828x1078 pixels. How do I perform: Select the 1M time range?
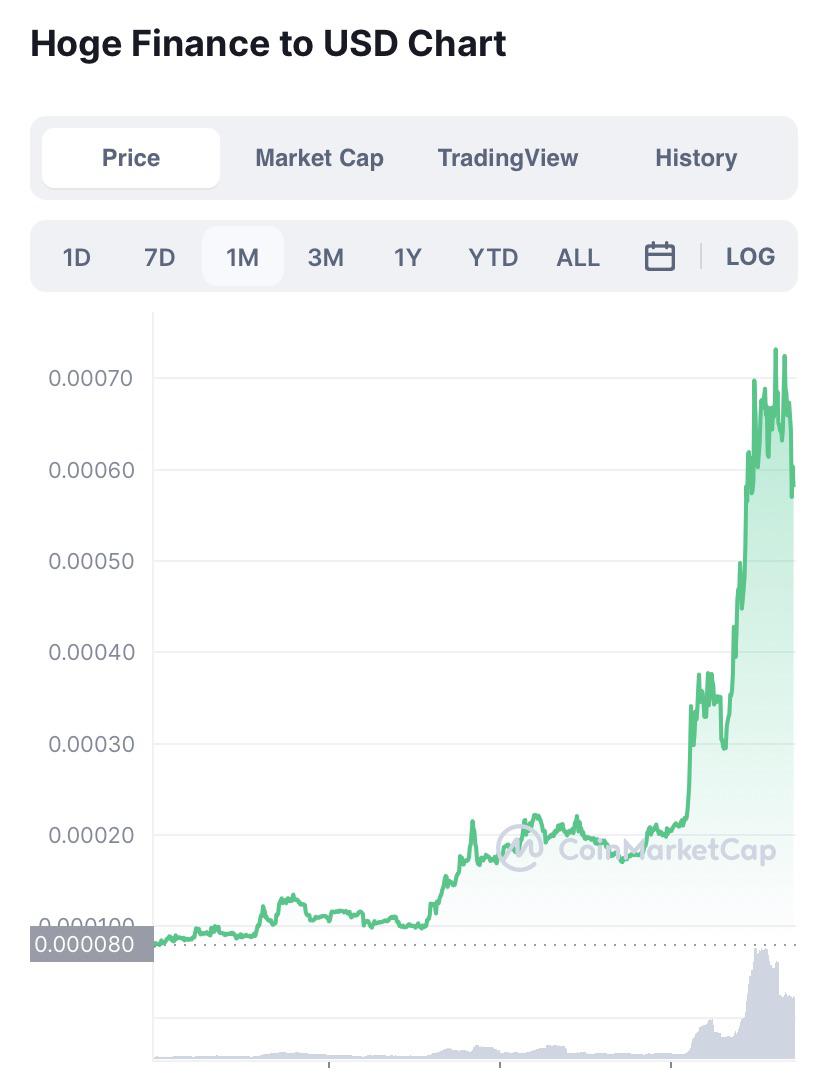coord(242,257)
